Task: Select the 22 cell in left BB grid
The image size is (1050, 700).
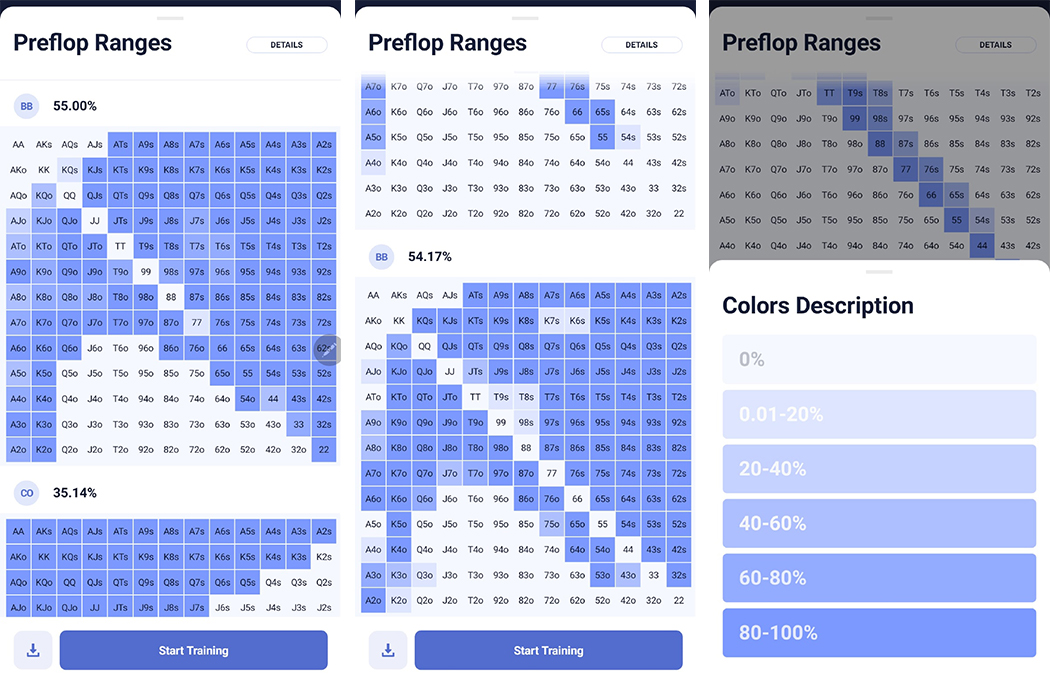Action: [324, 449]
